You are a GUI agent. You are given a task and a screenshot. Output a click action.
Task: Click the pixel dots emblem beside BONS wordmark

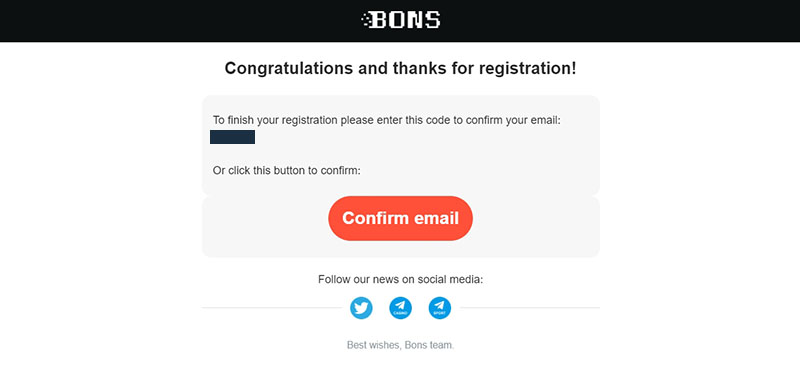click(x=365, y=20)
